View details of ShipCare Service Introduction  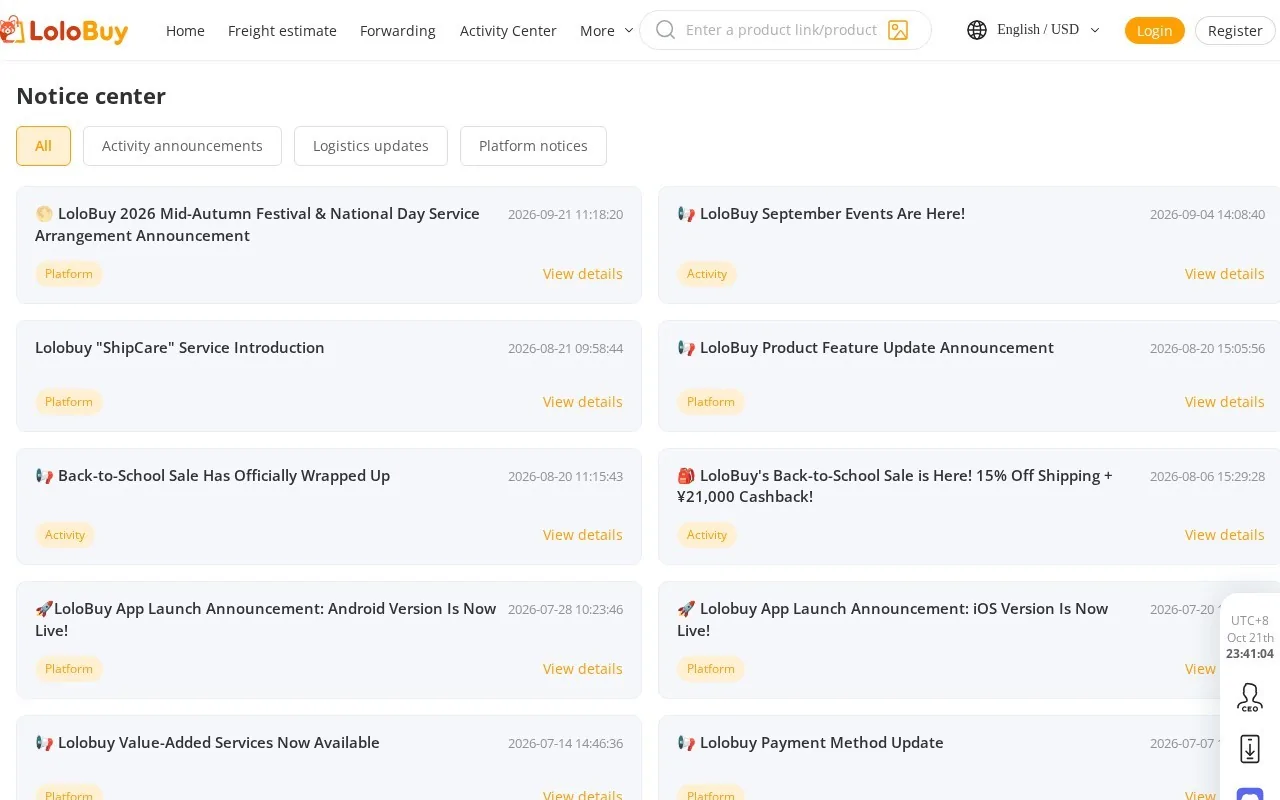click(582, 402)
